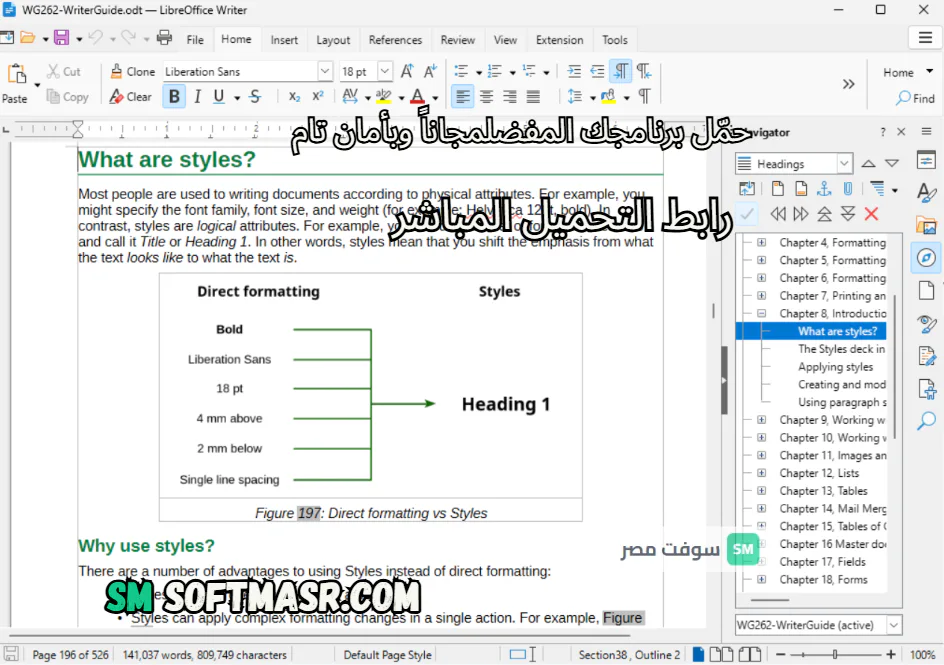Move to next element in Navigator
The image size is (944, 665).
[892, 163]
